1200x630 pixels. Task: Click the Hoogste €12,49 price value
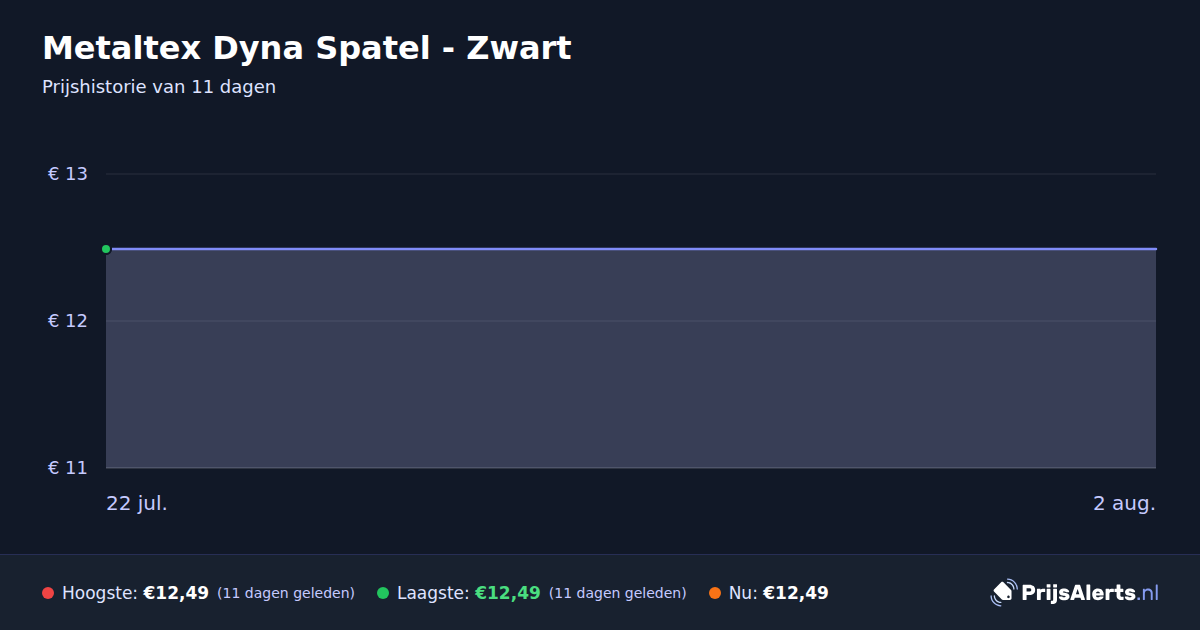coord(176,593)
